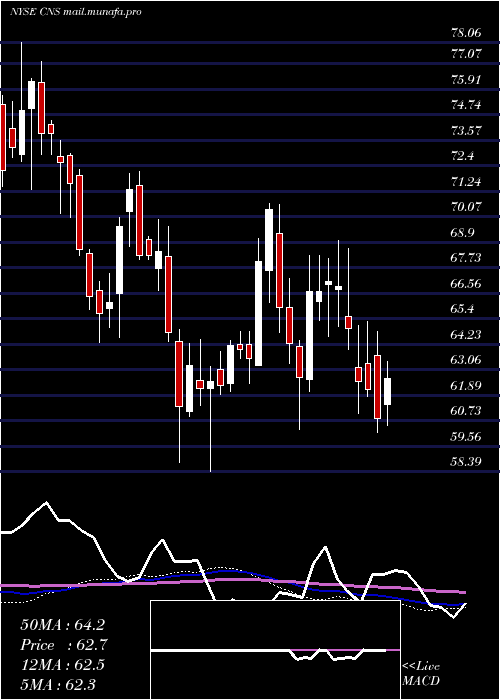Select the 77.07 price axis label
This screenshot has width=500, height=700.
click(x=467, y=54)
